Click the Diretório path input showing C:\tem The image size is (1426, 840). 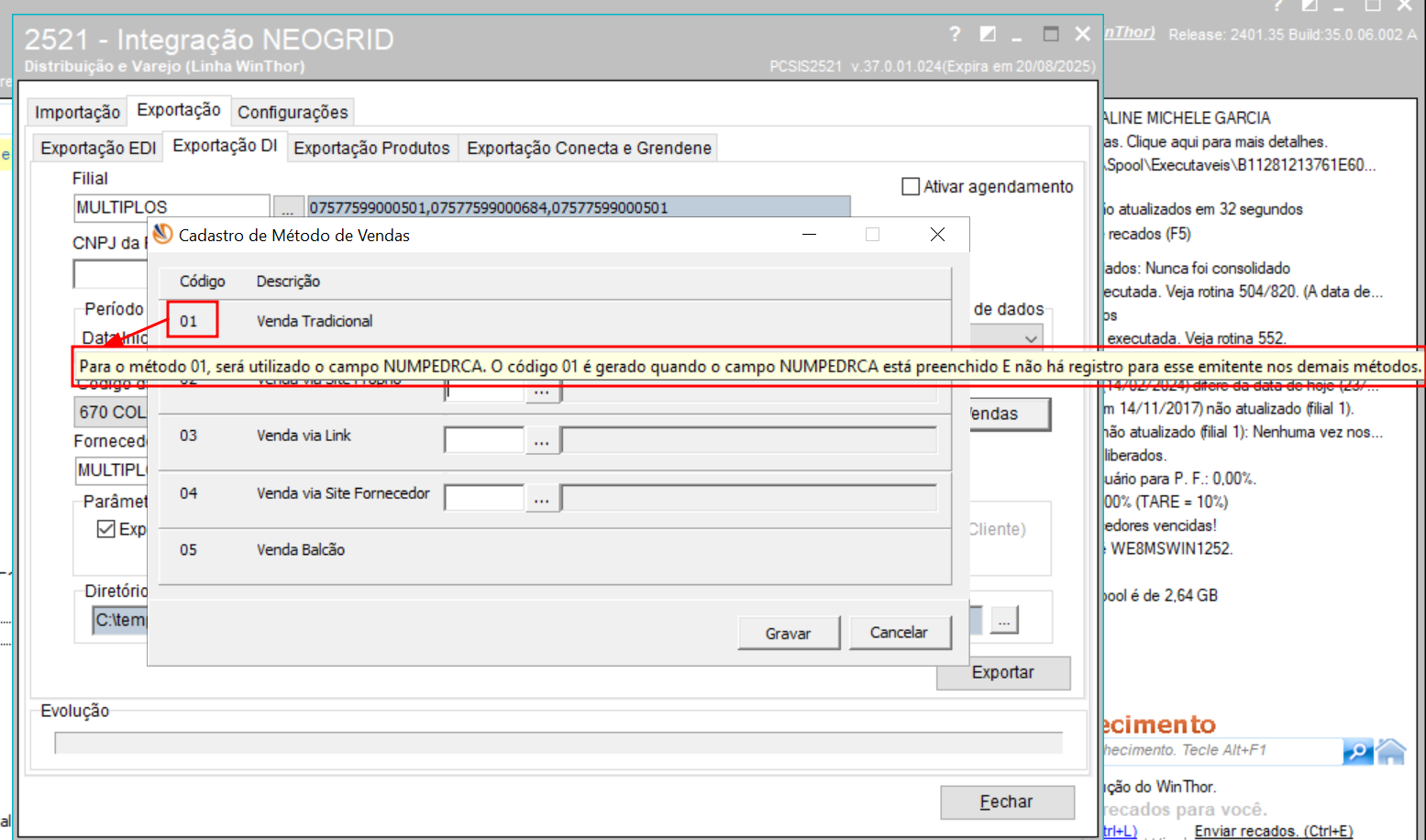point(120,620)
